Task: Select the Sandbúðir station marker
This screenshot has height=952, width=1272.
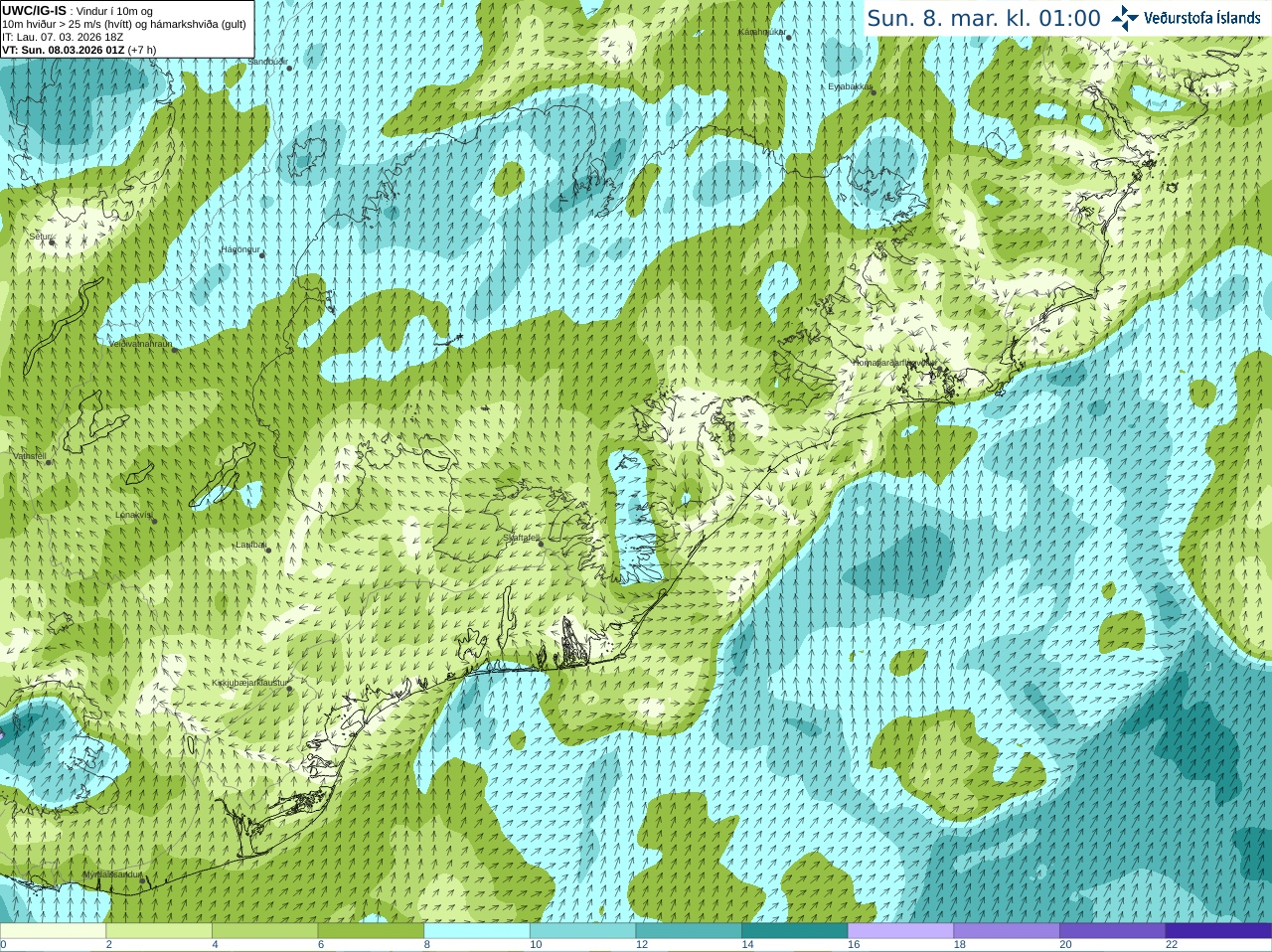Action: coord(289,68)
